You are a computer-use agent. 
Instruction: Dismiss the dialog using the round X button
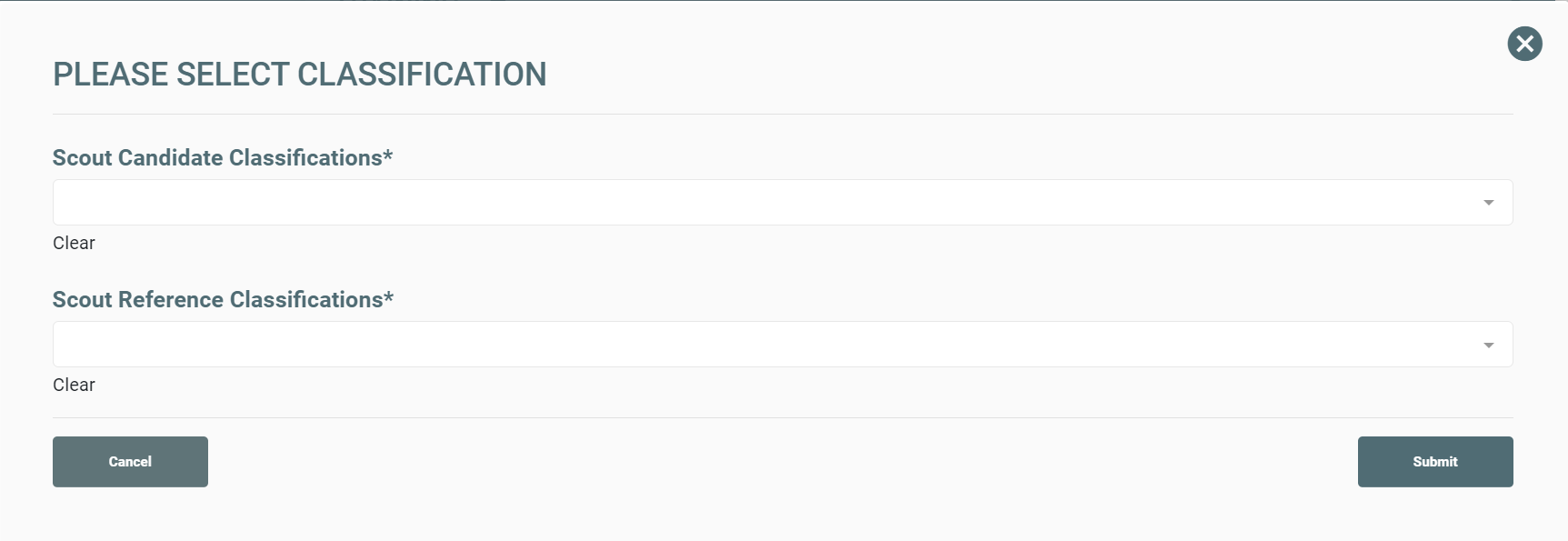[x=1524, y=44]
